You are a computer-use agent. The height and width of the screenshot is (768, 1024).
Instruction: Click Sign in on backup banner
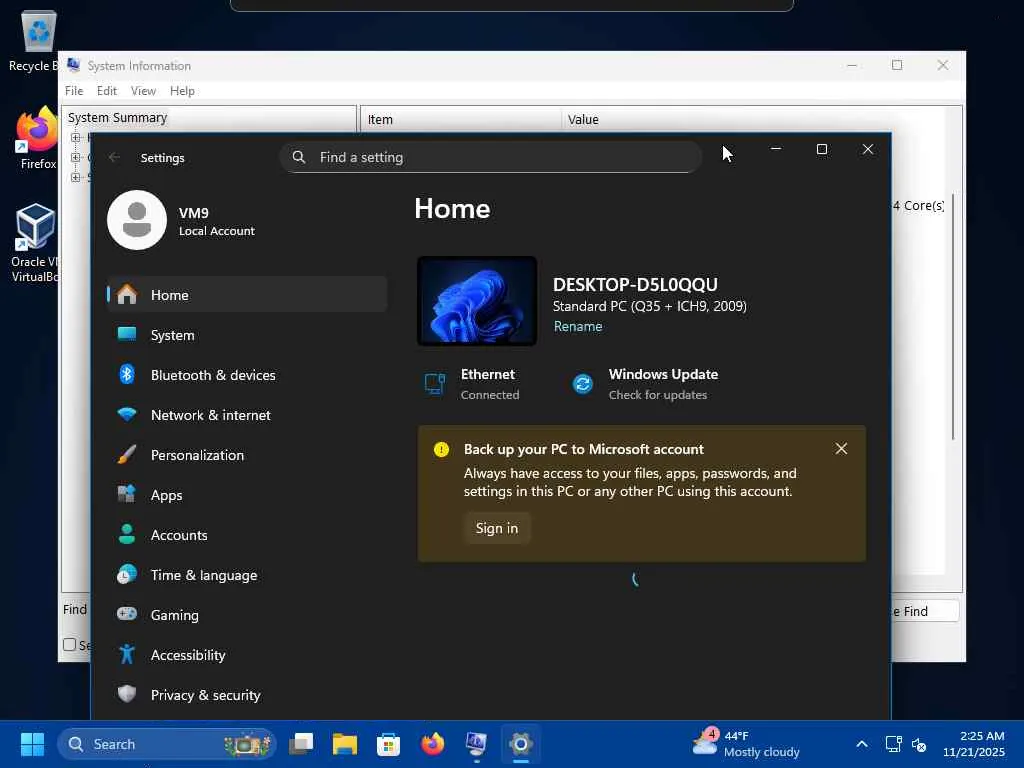point(497,528)
